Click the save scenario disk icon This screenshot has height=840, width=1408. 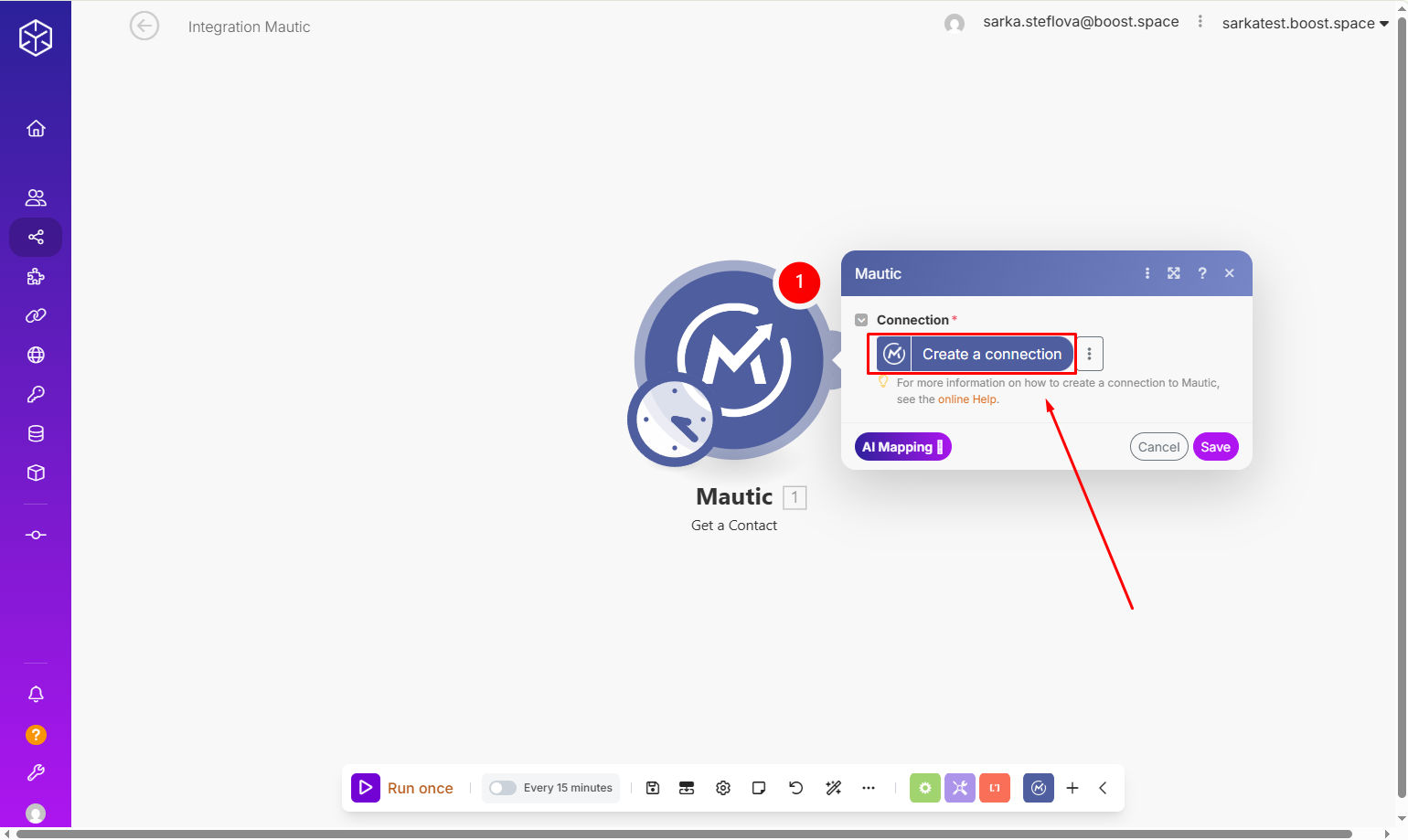[653, 788]
